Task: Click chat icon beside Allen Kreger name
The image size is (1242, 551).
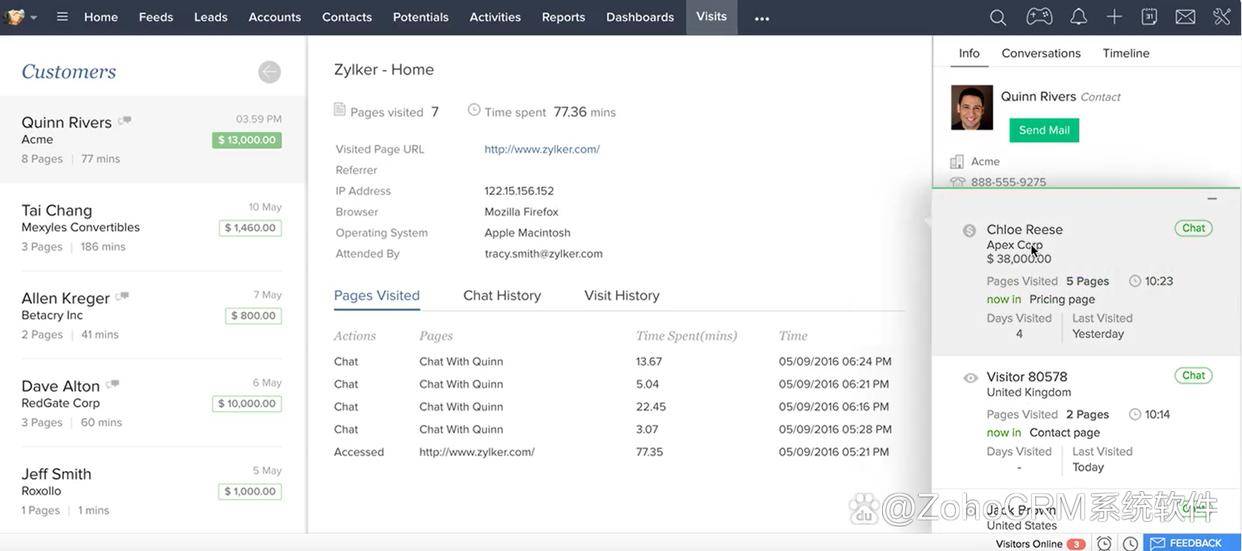Action: (122, 297)
